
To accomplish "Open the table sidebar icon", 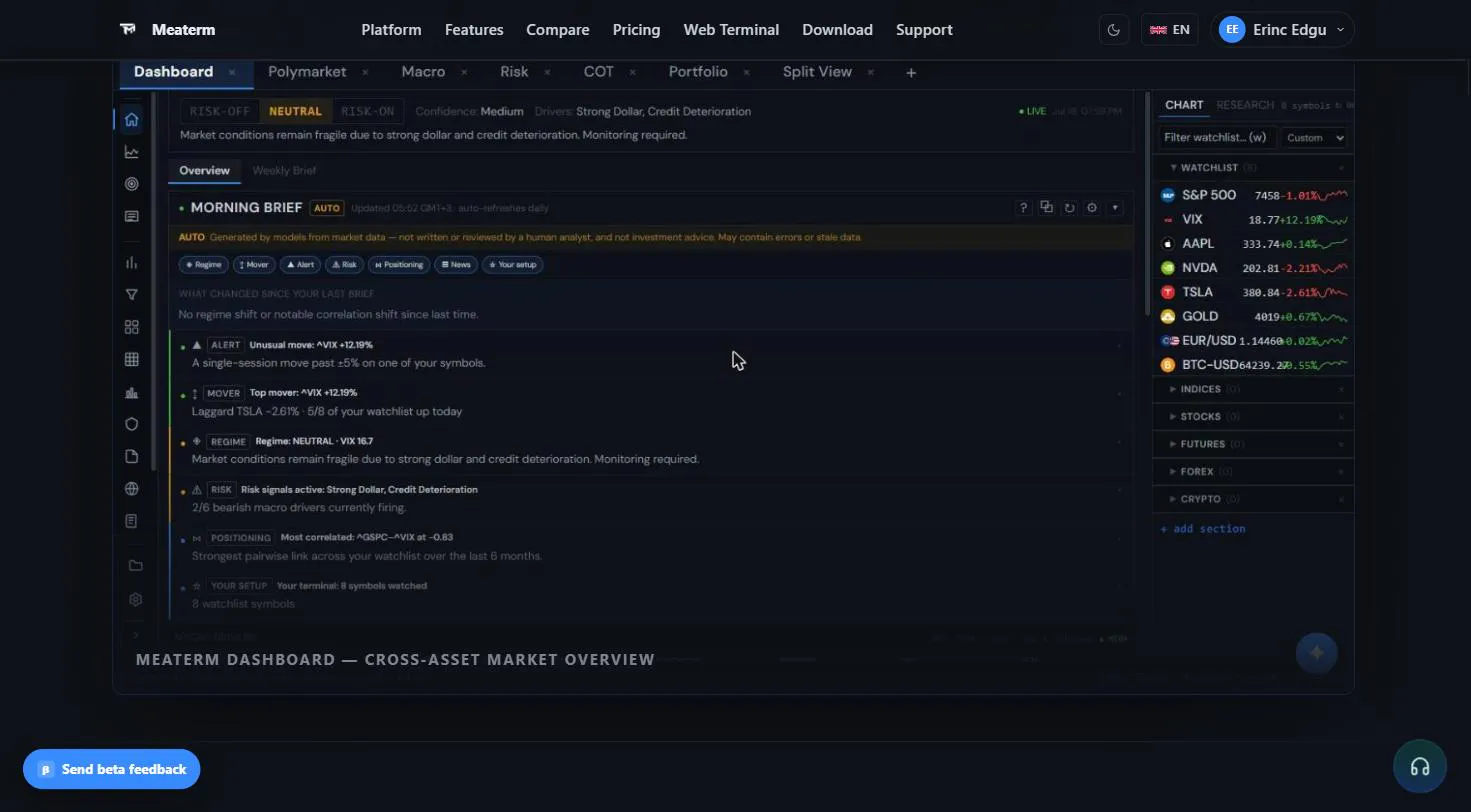I will (131, 359).
